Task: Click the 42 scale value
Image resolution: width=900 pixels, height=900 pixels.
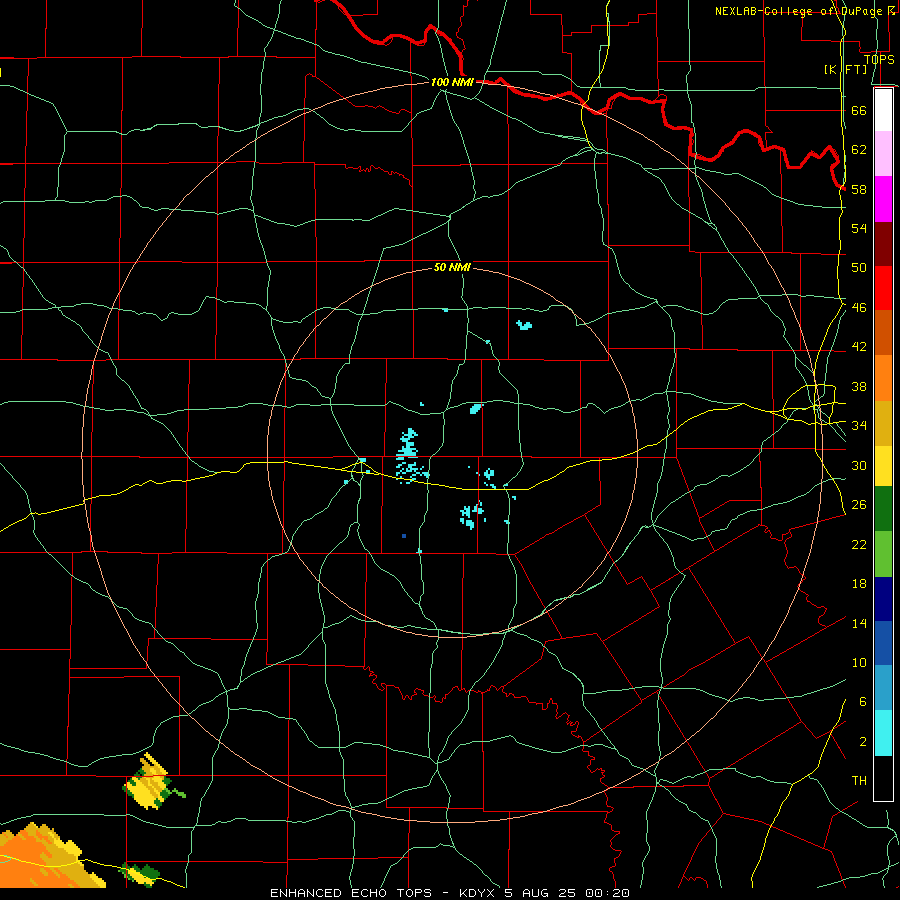Action: [x=859, y=347]
